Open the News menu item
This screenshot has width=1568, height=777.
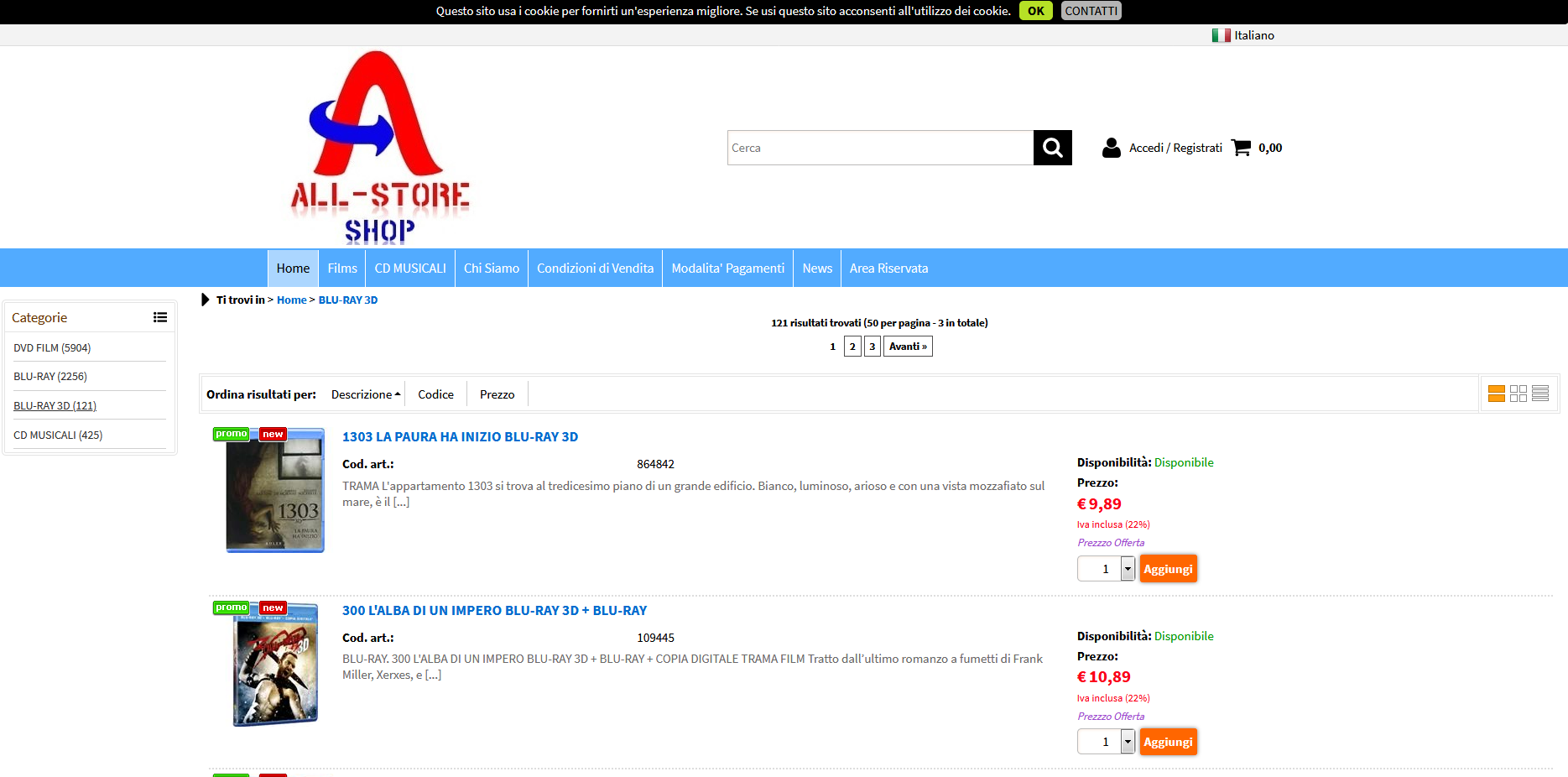click(x=817, y=269)
